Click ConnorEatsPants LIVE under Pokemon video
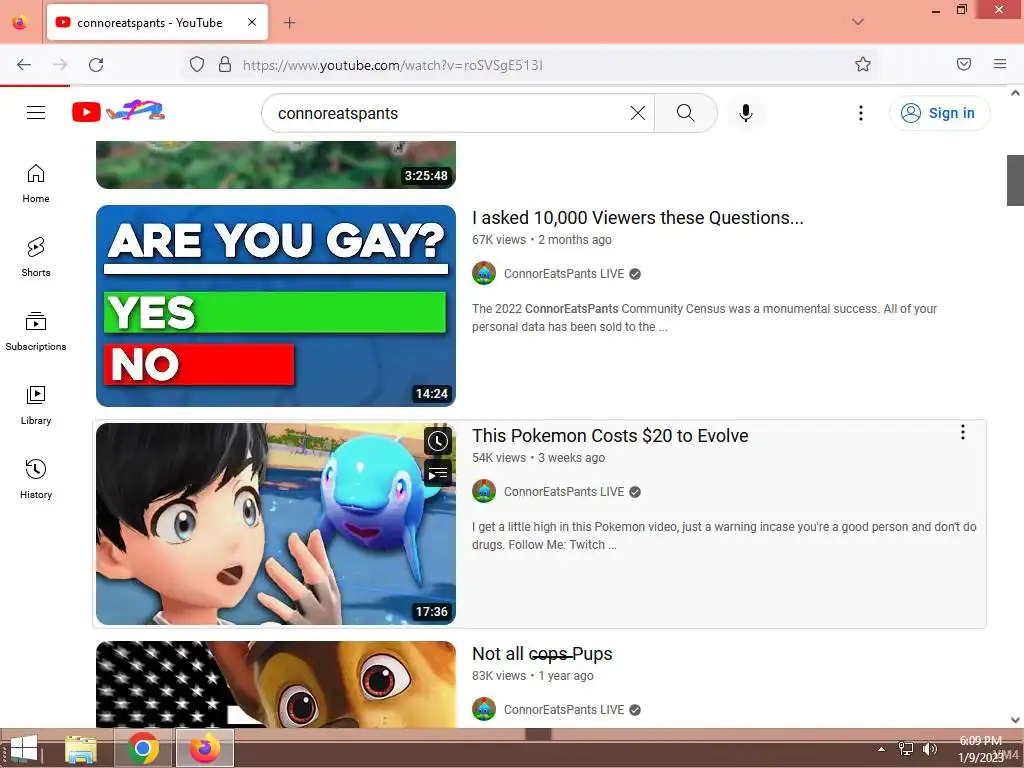Screen dimensions: 1024x768 click(564, 492)
